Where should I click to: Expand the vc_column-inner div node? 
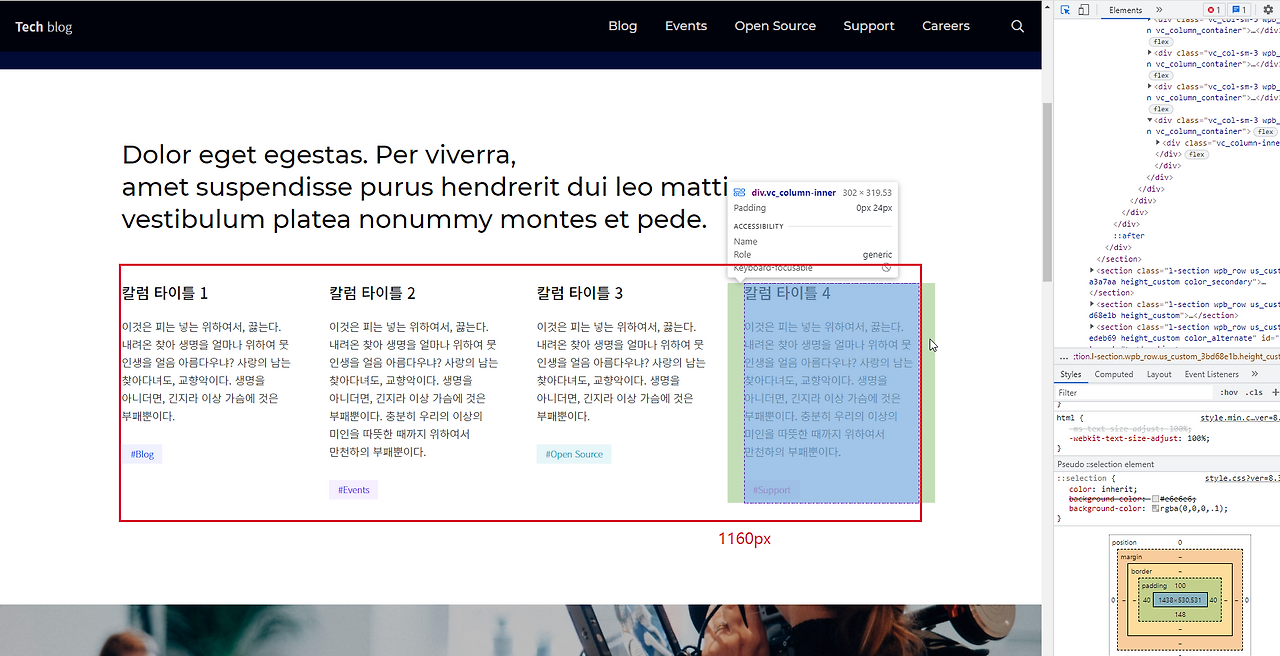point(1158,142)
